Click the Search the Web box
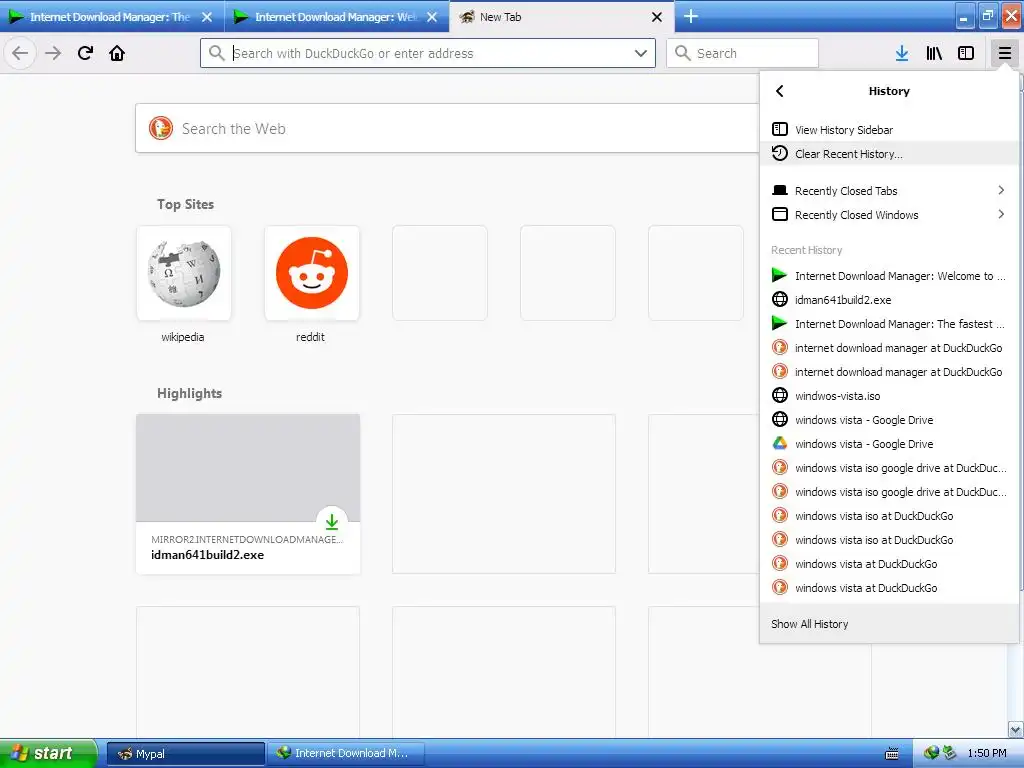 pos(447,128)
